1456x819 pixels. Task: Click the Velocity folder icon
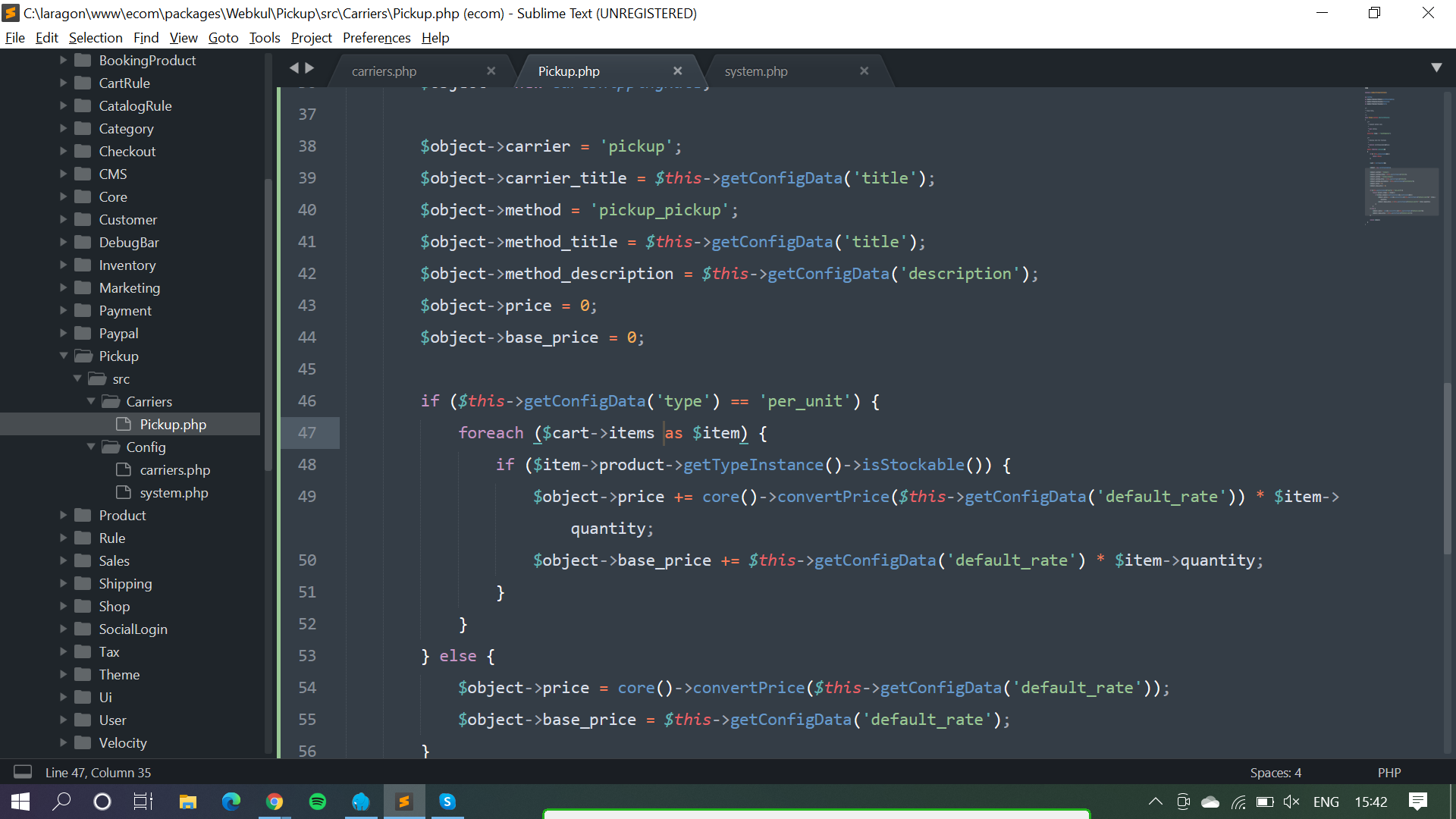click(x=83, y=742)
